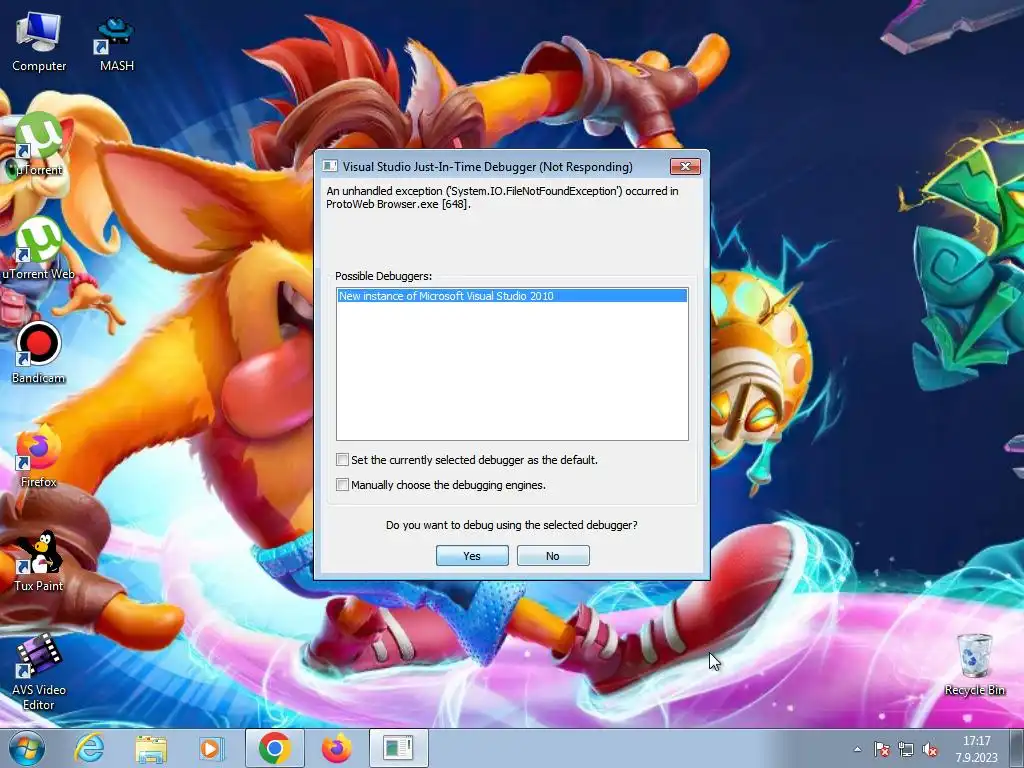Select the Recycle Bin icon
The width and height of the screenshot is (1024, 768).
[974, 665]
